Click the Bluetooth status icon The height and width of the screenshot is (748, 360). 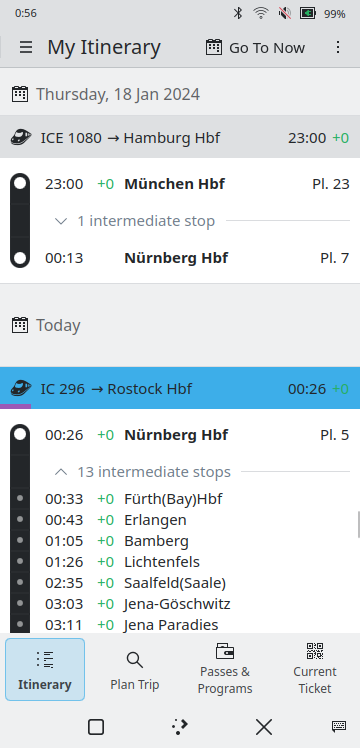pyautogui.click(x=237, y=13)
